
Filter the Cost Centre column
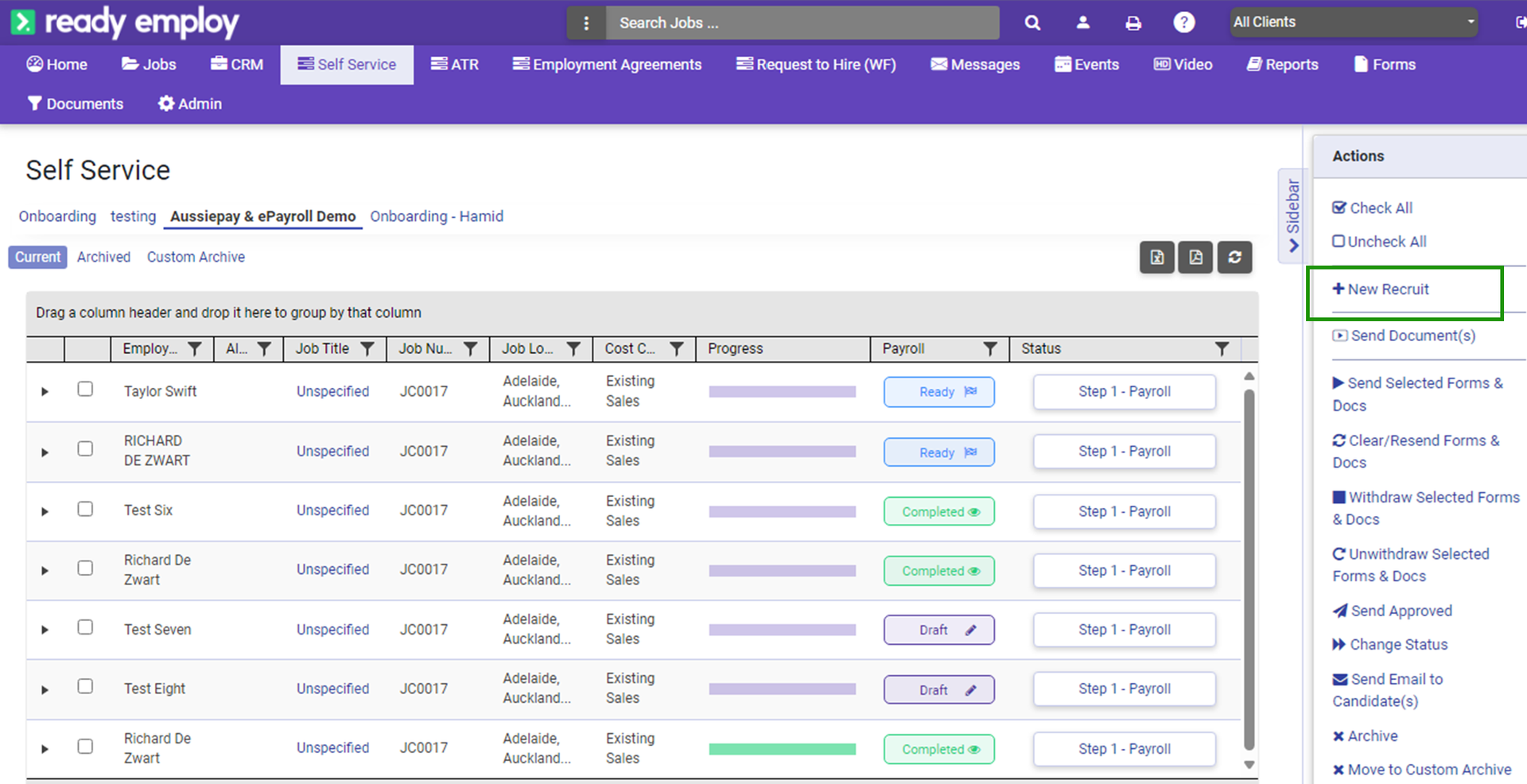pyautogui.click(x=677, y=349)
